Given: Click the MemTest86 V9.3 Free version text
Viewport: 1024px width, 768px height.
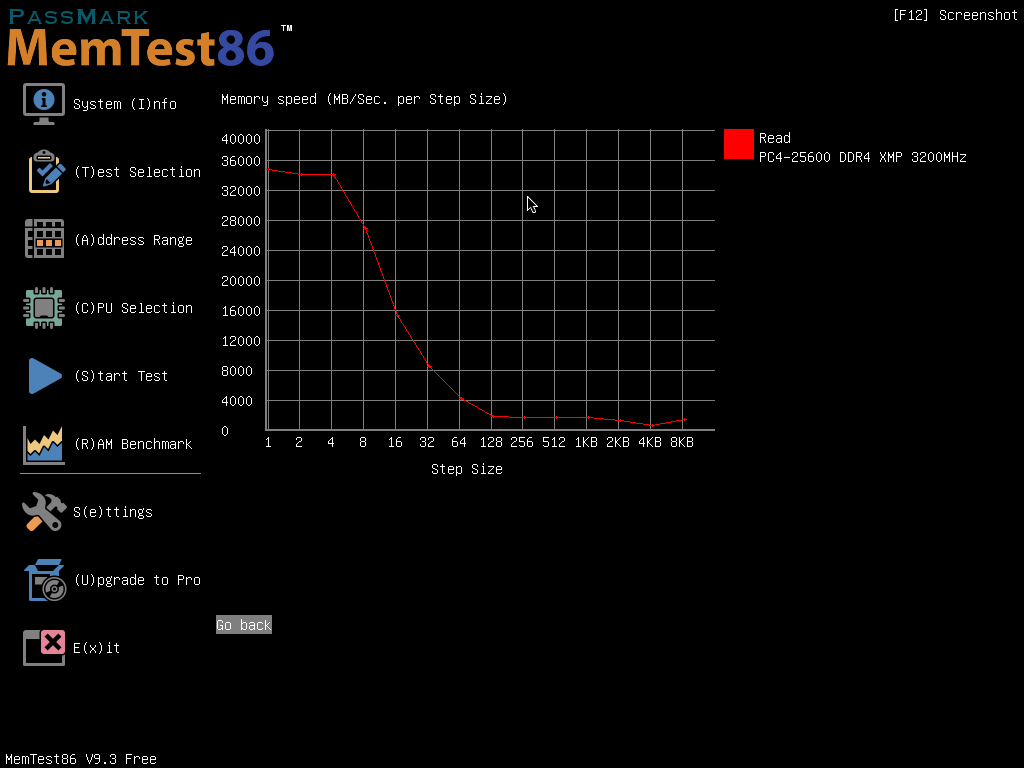Looking at the screenshot, I should tap(81, 759).
